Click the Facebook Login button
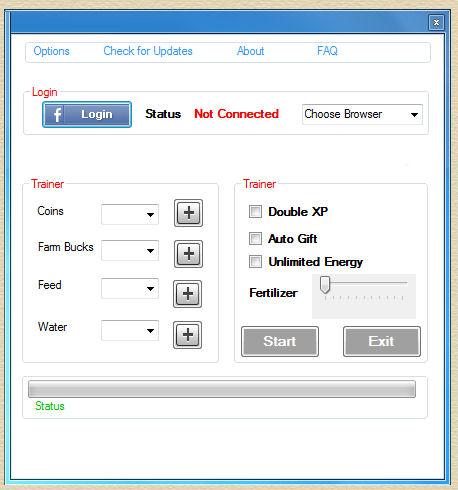Image resolution: width=458 pixels, height=490 pixels. point(87,114)
